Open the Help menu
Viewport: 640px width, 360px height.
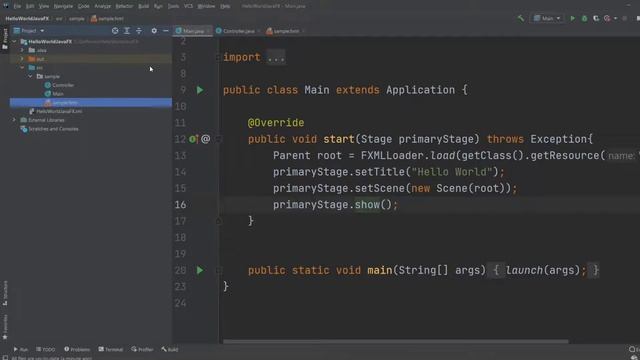(x=225, y=6)
